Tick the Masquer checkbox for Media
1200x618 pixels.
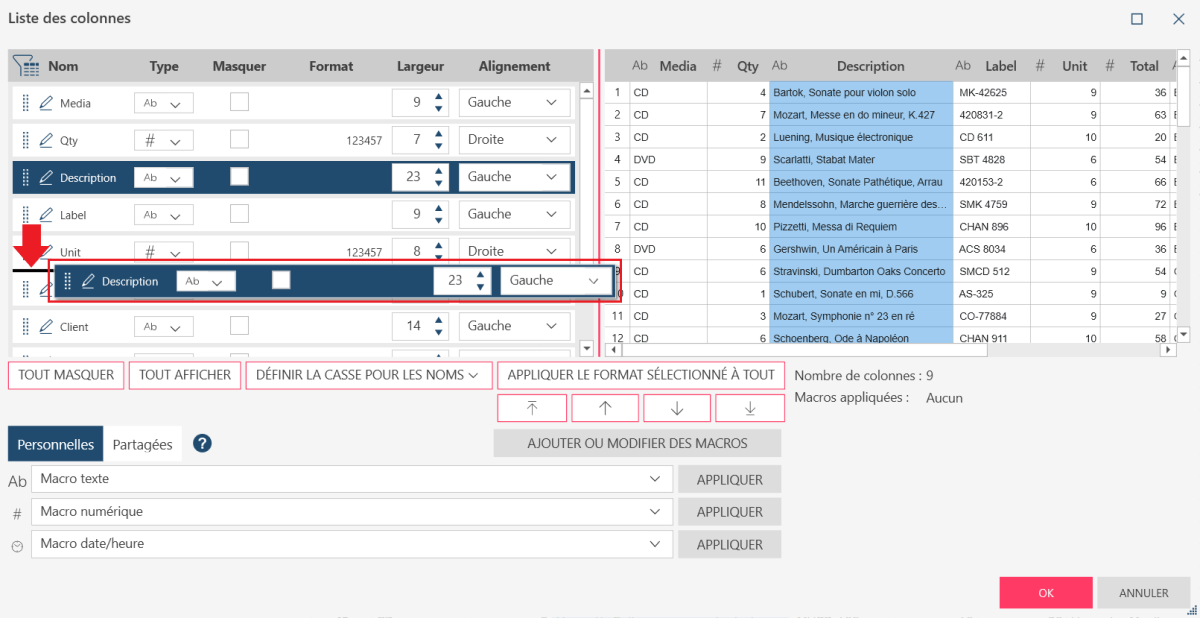239,102
